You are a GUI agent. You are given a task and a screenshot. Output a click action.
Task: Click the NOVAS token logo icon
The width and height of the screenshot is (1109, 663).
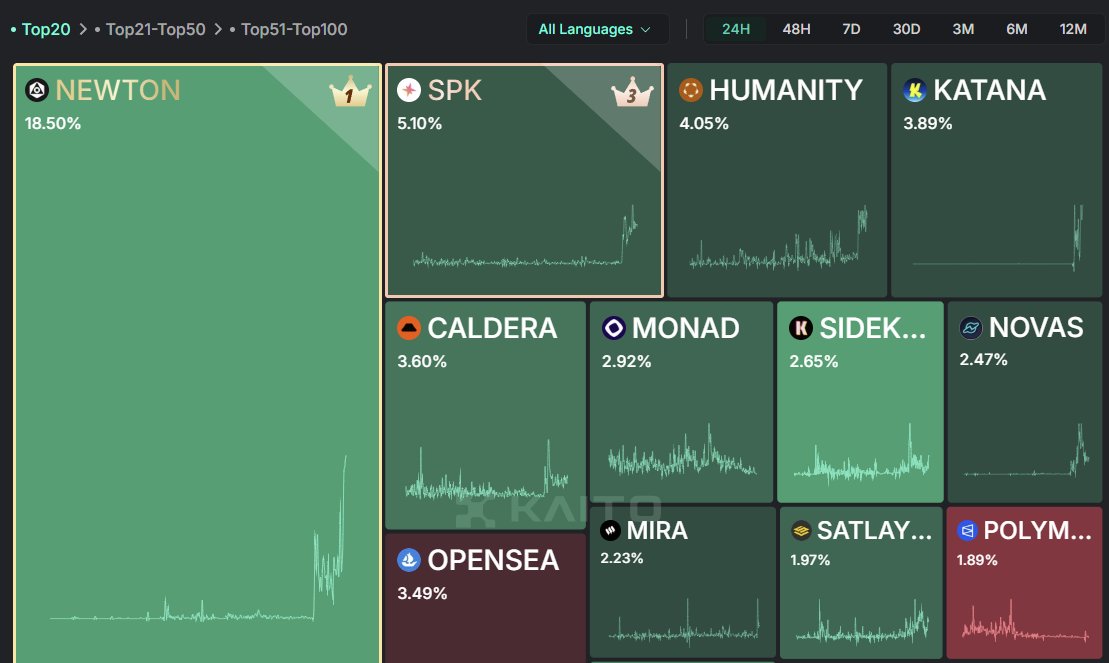tap(970, 328)
